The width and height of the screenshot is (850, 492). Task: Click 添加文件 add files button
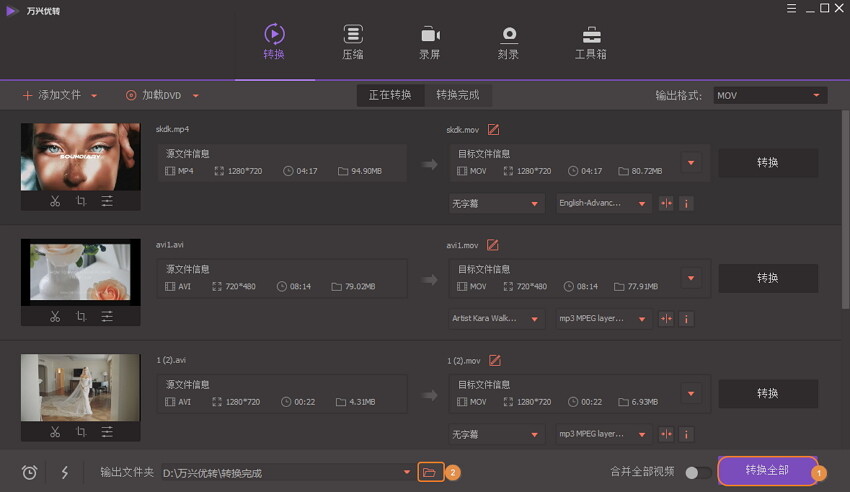click(52, 95)
